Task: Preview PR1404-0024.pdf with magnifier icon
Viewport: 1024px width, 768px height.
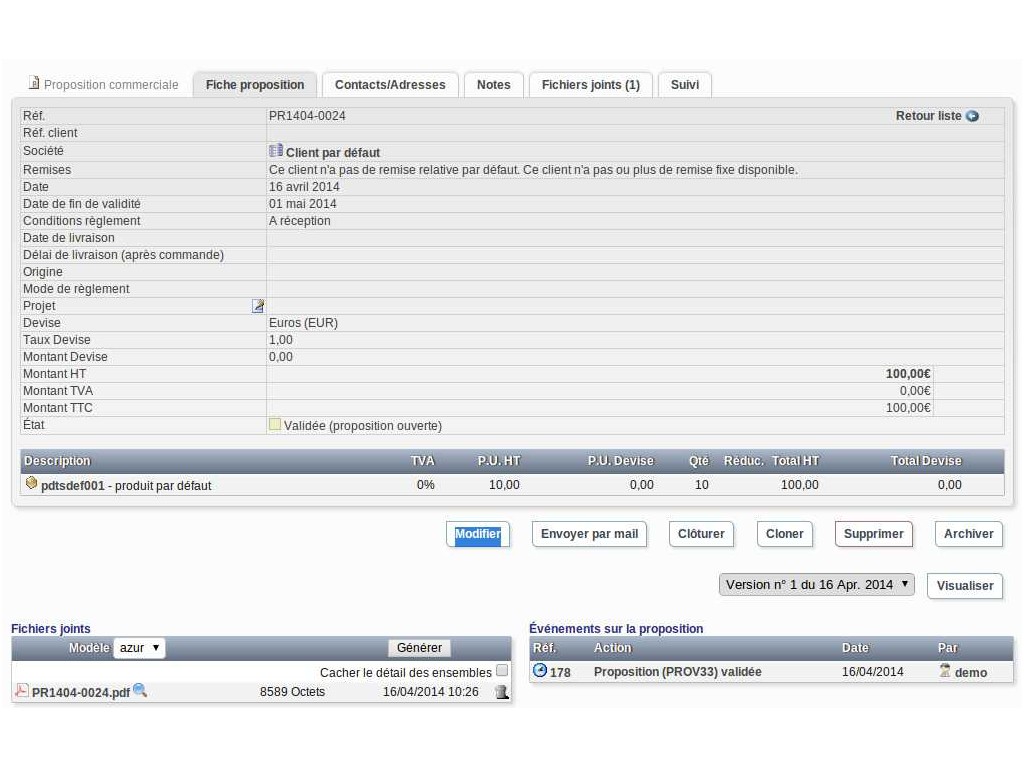Action: click(x=140, y=690)
